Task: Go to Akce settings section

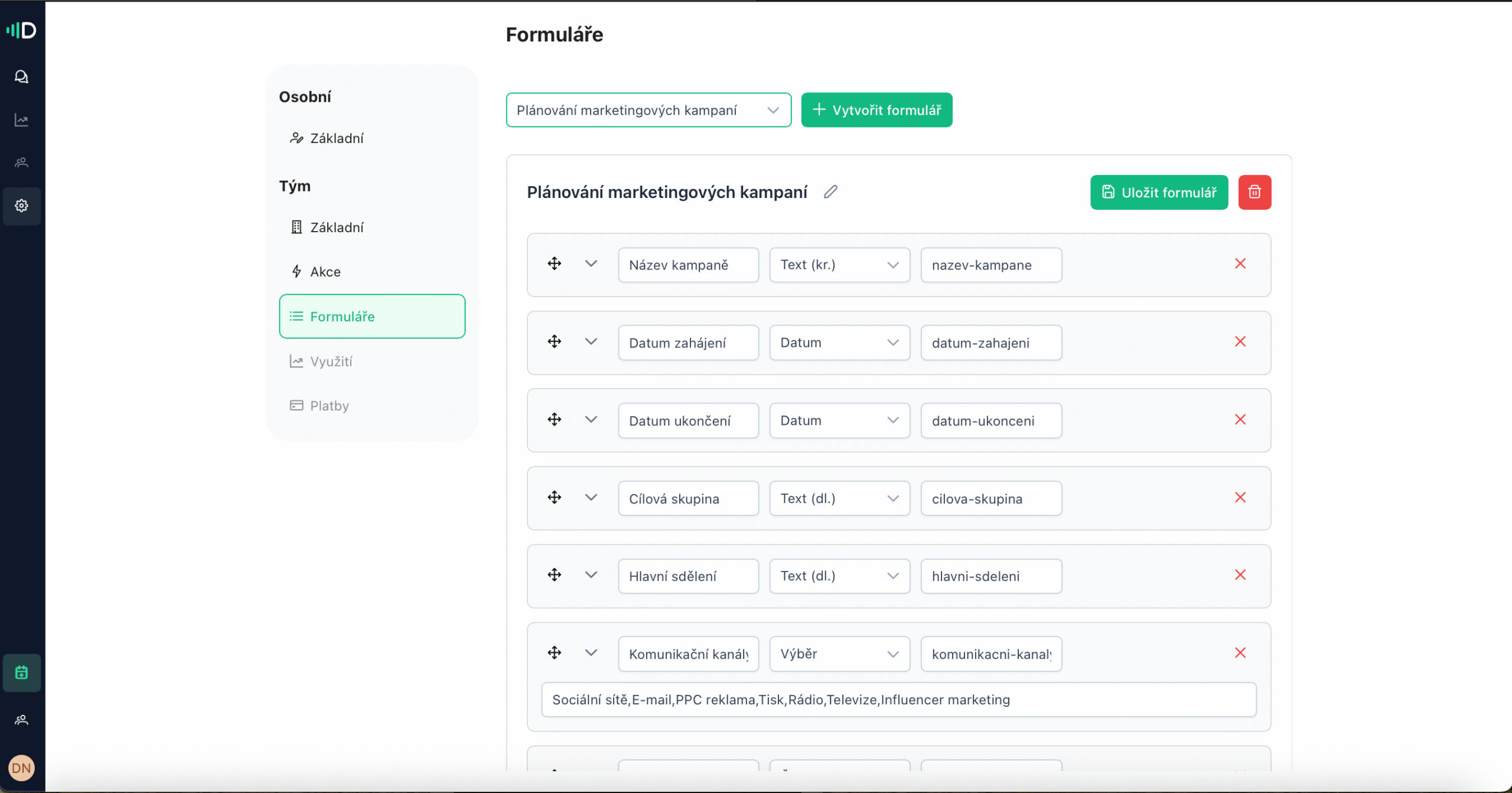Action: click(x=325, y=272)
